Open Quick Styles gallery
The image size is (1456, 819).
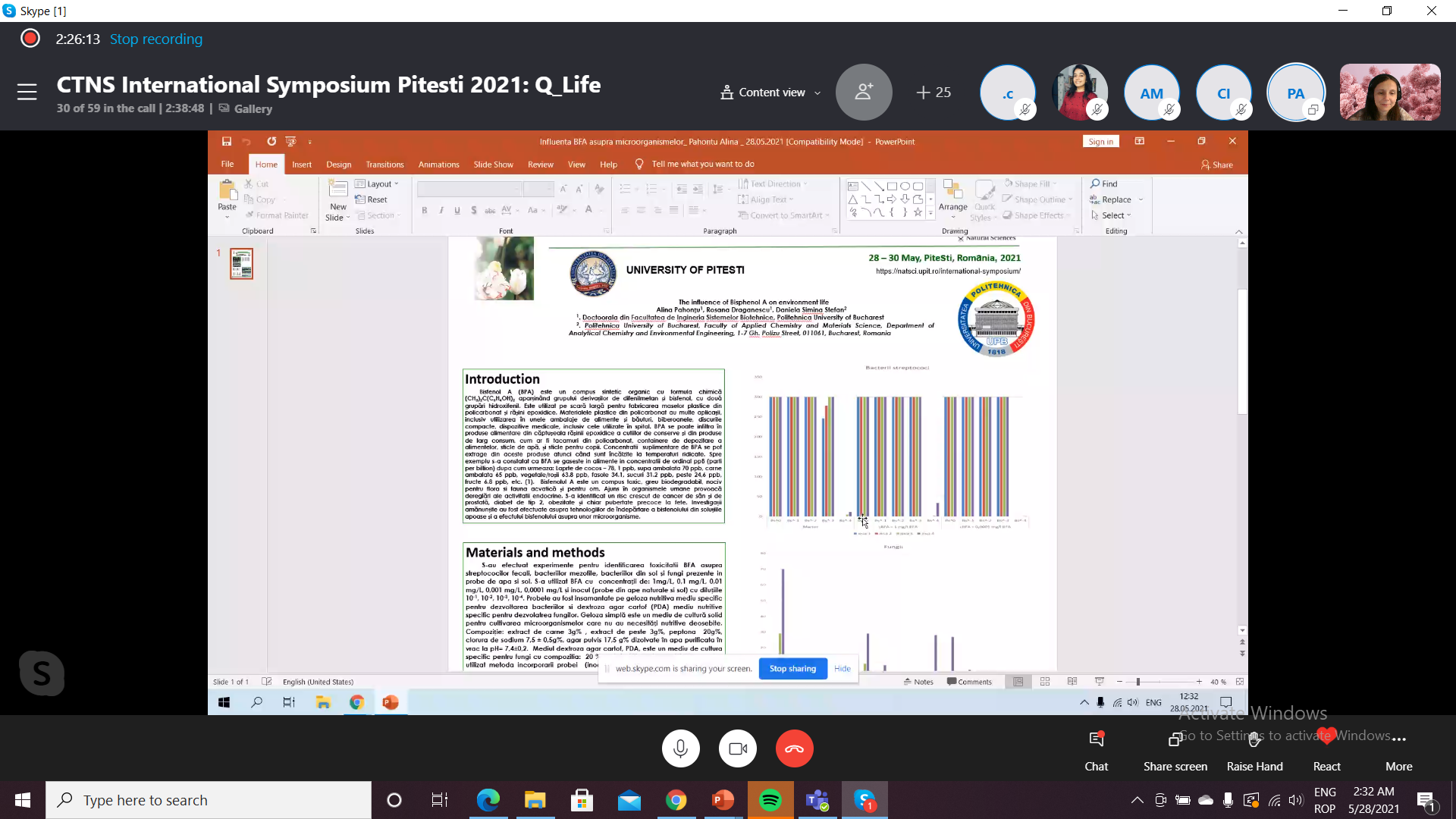pyautogui.click(x=984, y=201)
